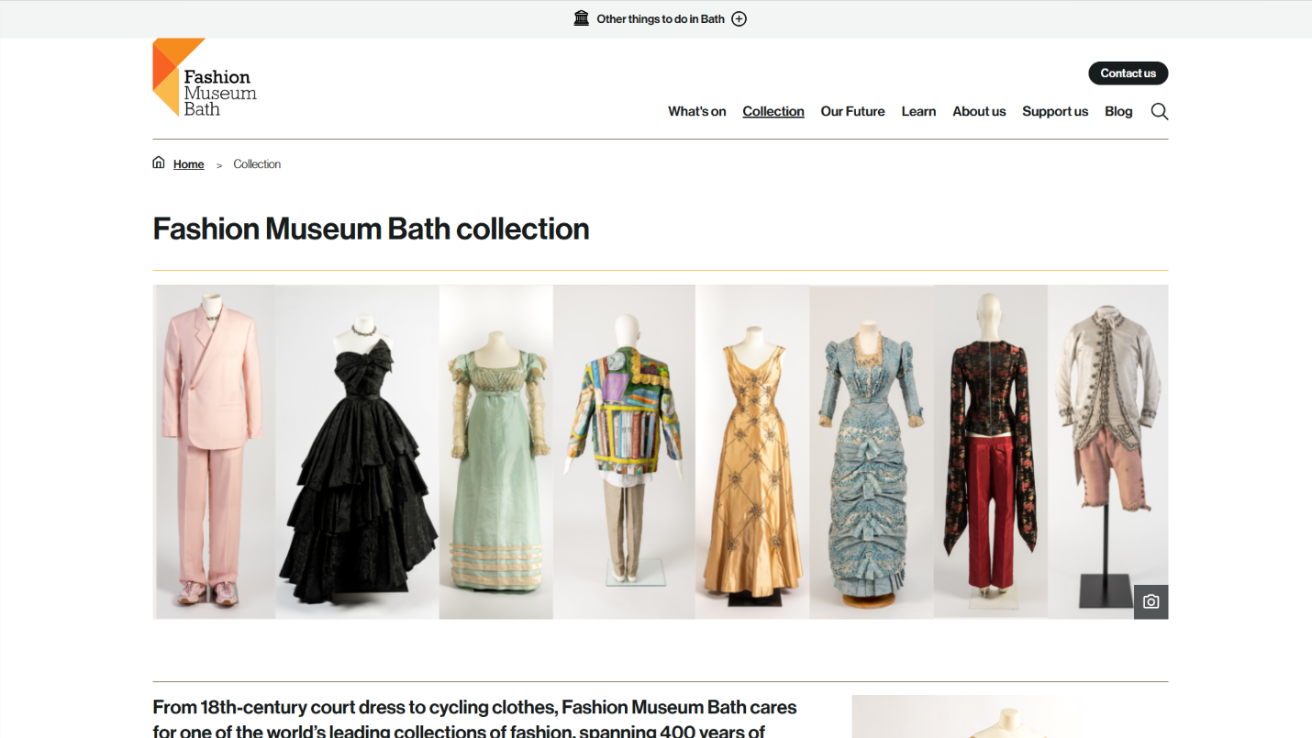The image size is (1312, 738).
Task: Click the white mannequin image beside the intro text
Action: [x=1009, y=716]
